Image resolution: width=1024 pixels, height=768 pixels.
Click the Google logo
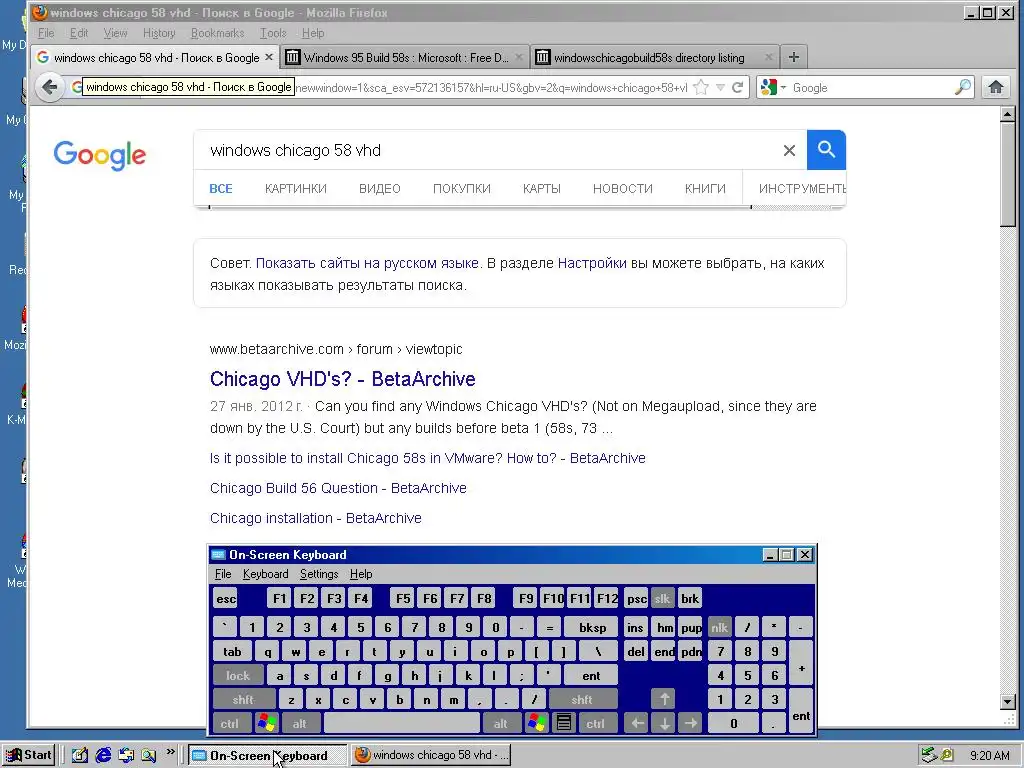tap(99, 155)
